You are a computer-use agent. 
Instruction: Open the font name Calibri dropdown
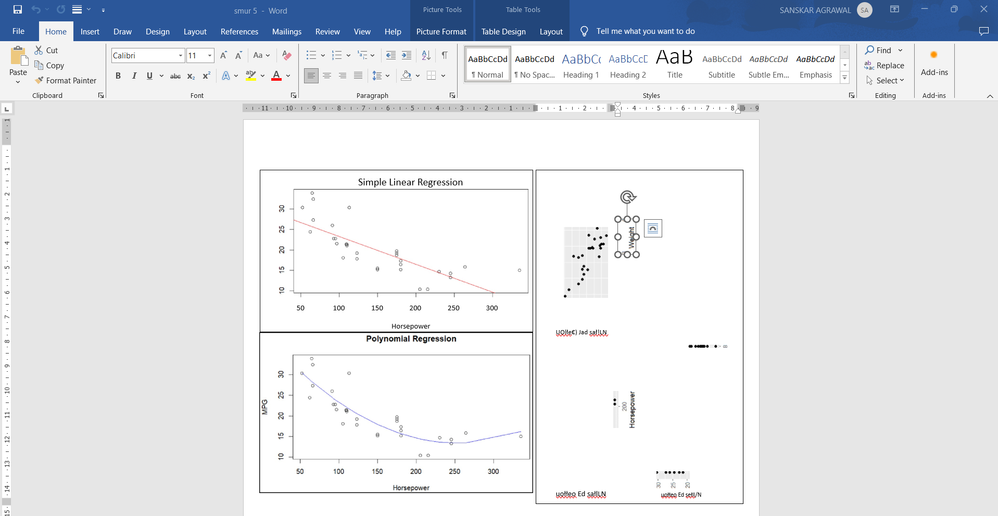(181, 56)
